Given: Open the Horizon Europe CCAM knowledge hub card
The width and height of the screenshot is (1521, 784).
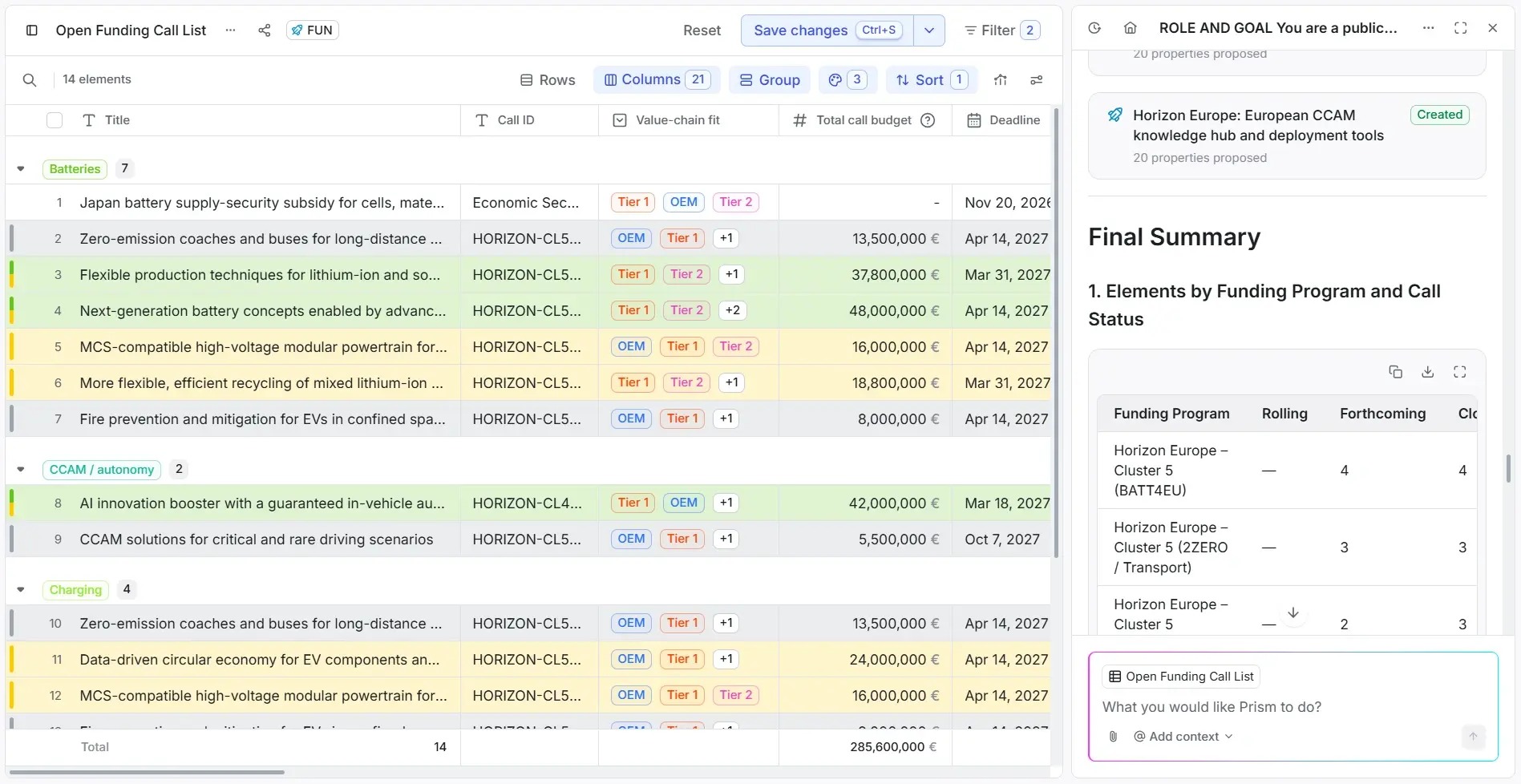Looking at the screenshot, I should (x=1286, y=135).
